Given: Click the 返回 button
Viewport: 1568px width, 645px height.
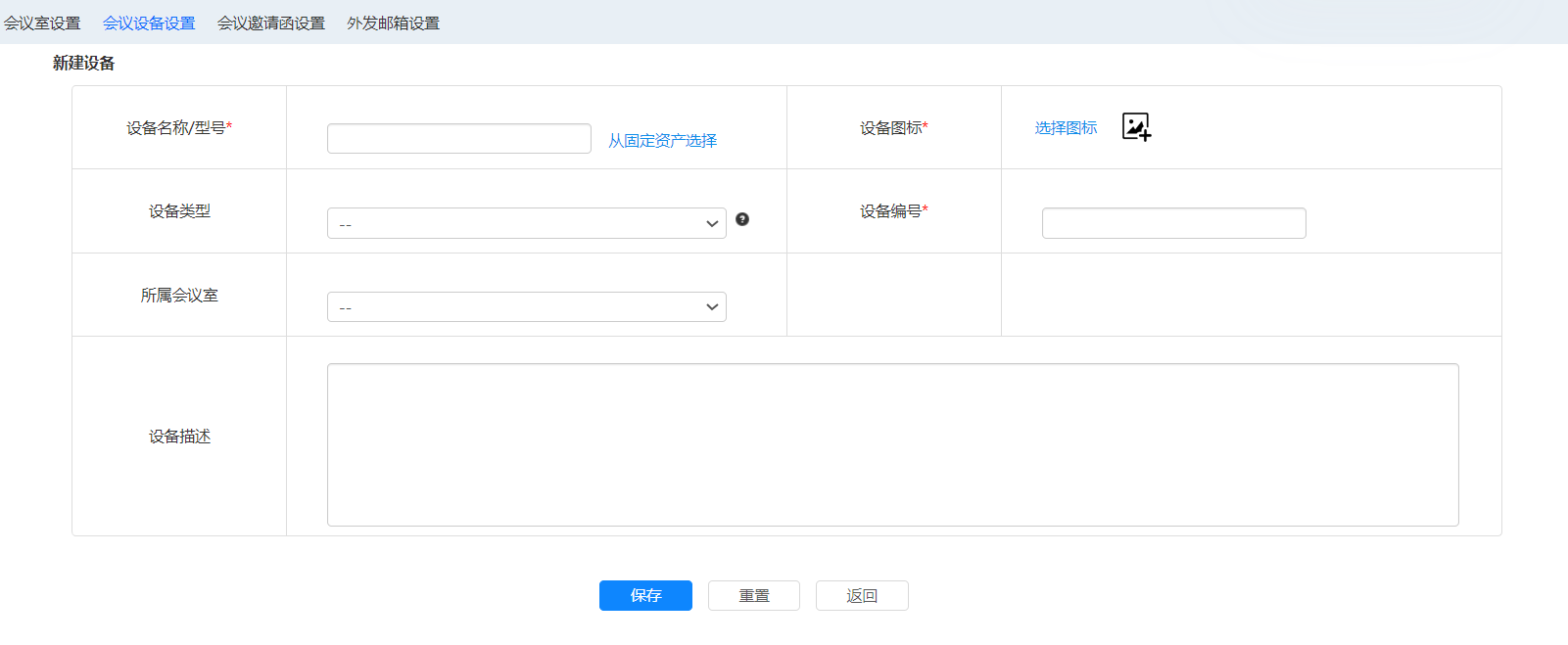Looking at the screenshot, I should [x=862, y=595].
